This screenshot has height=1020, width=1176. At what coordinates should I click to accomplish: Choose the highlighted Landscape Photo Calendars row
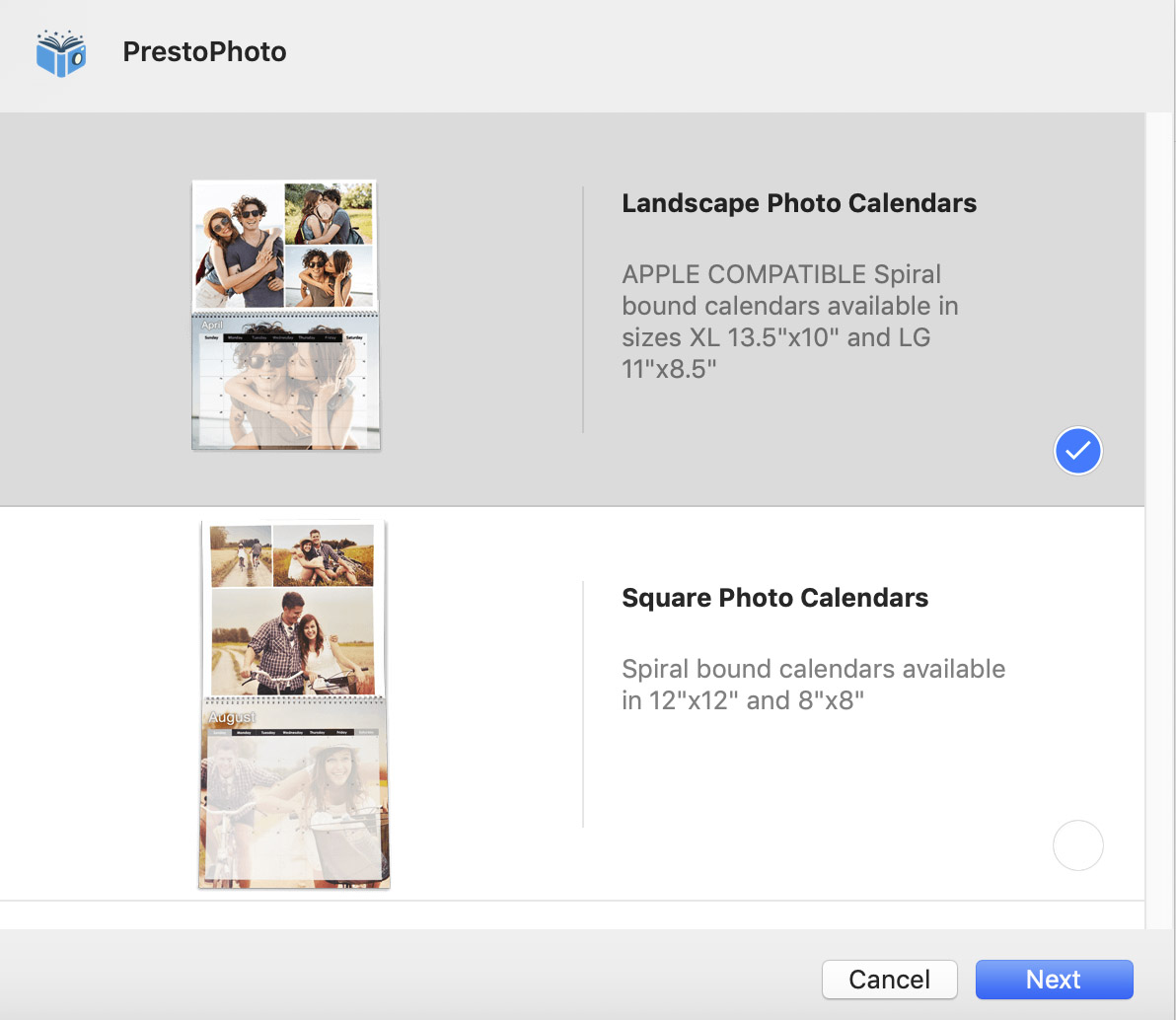(x=572, y=309)
